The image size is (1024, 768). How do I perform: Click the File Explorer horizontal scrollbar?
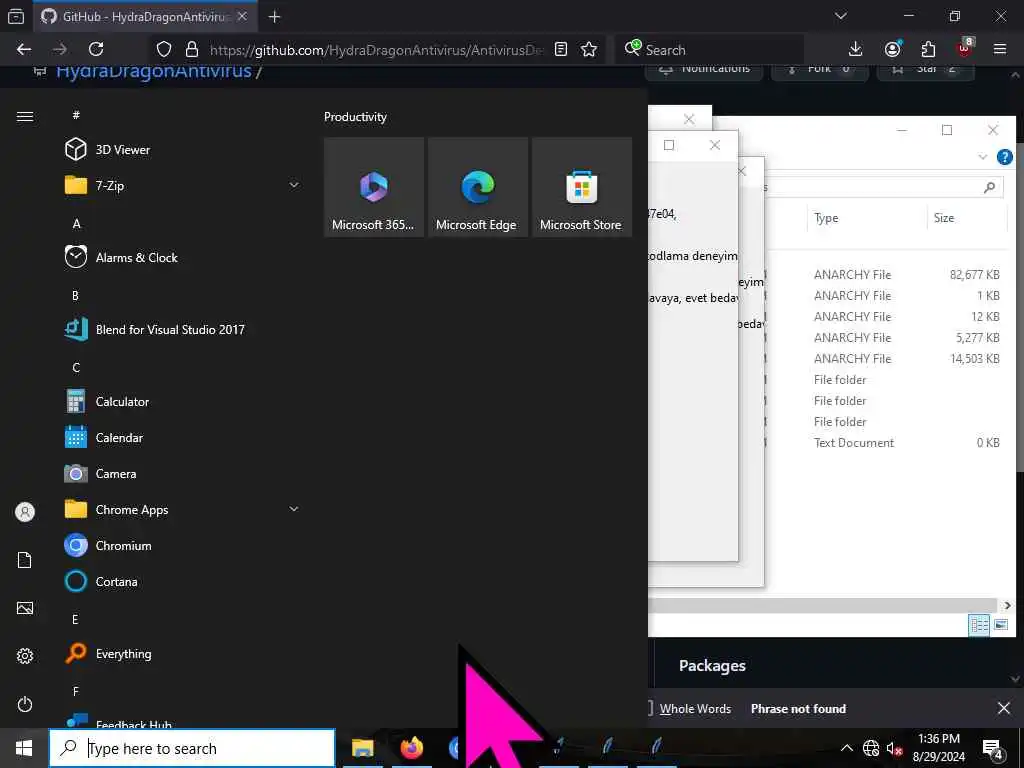click(x=822, y=605)
